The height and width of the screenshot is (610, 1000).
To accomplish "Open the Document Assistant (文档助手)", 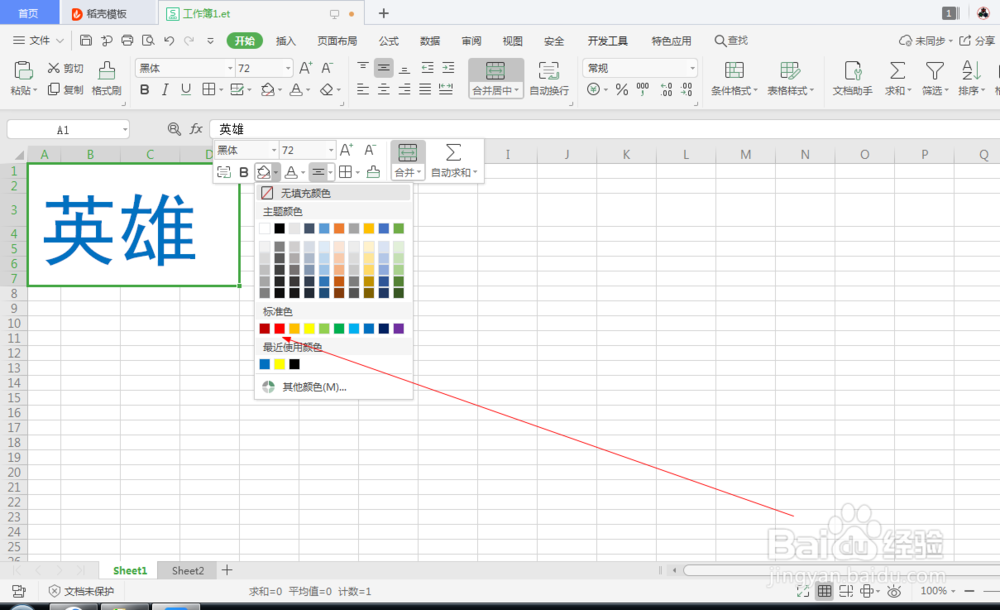I will click(853, 78).
